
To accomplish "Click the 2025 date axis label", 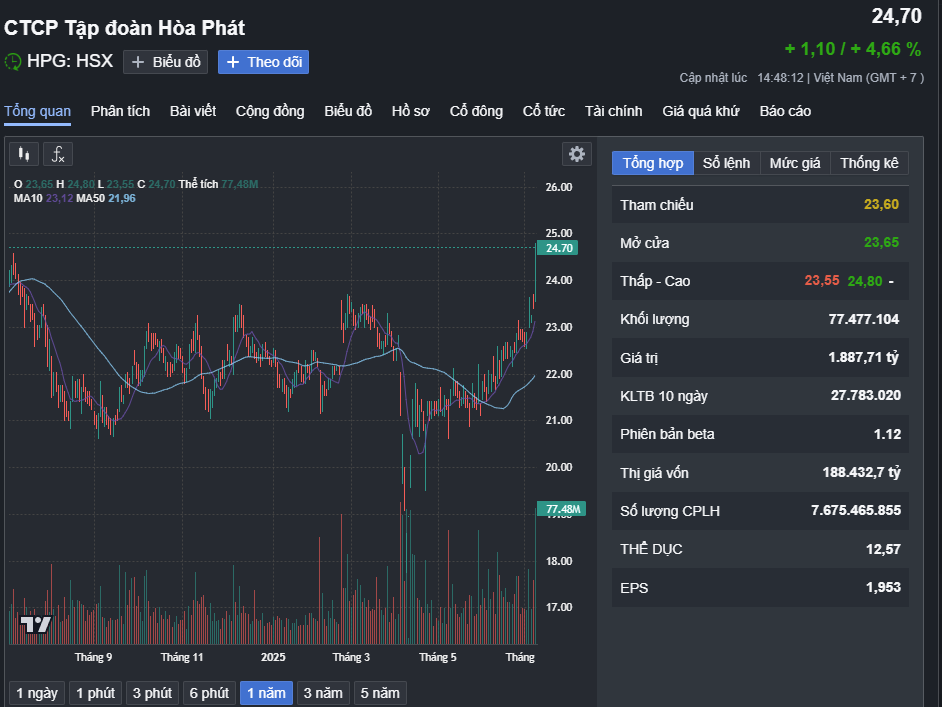I will point(273,657).
